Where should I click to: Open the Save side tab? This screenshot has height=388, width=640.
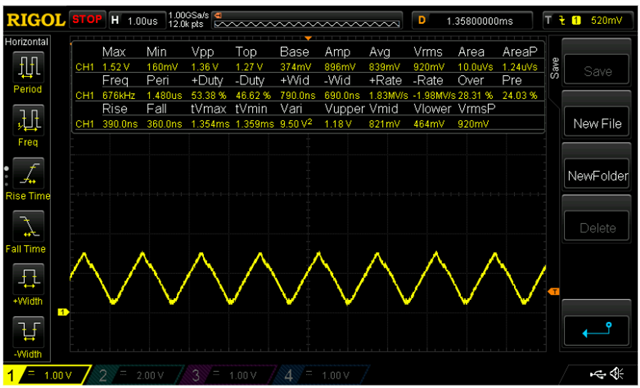[554, 68]
